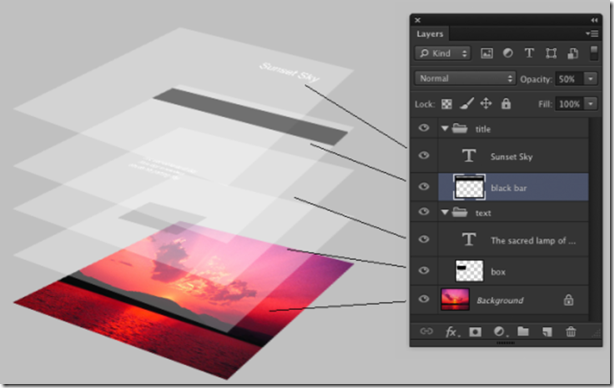Click the Fill 100% value field
This screenshot has height=388, width=614.
pyautogui.click(x=569, y=104)
